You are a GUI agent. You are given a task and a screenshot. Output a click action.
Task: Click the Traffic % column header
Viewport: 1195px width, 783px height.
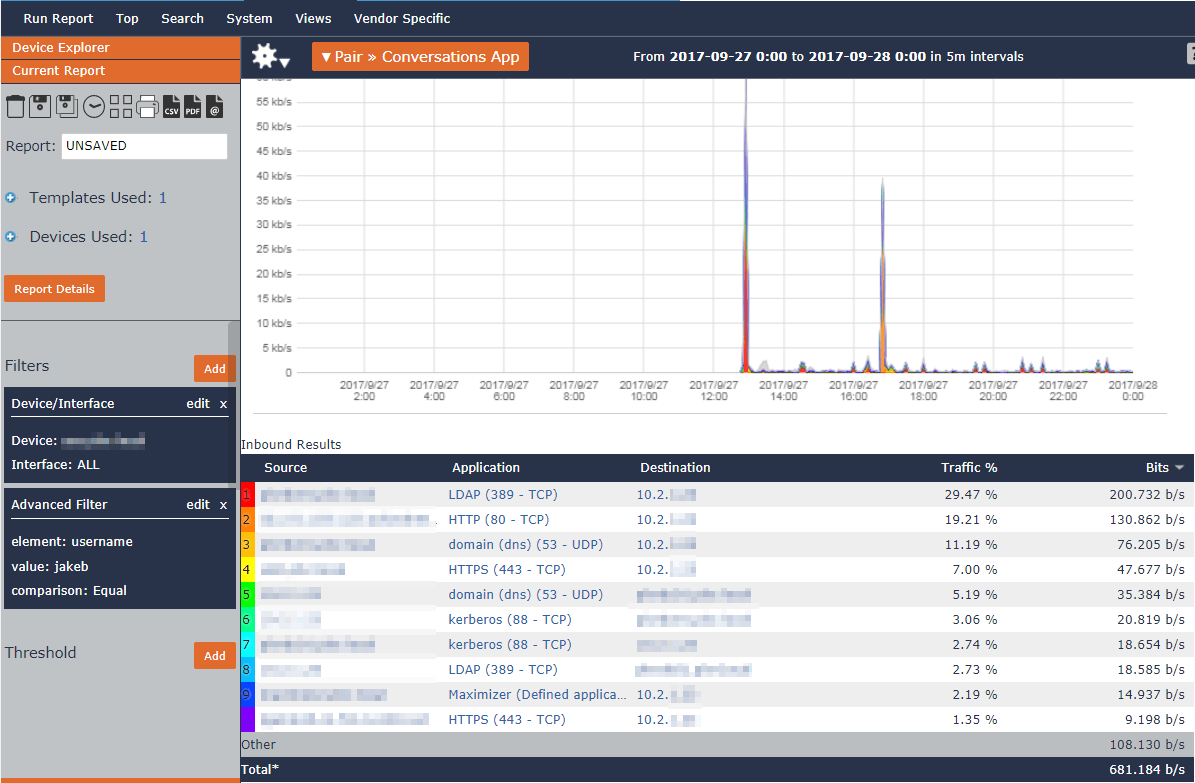(969, 468)
